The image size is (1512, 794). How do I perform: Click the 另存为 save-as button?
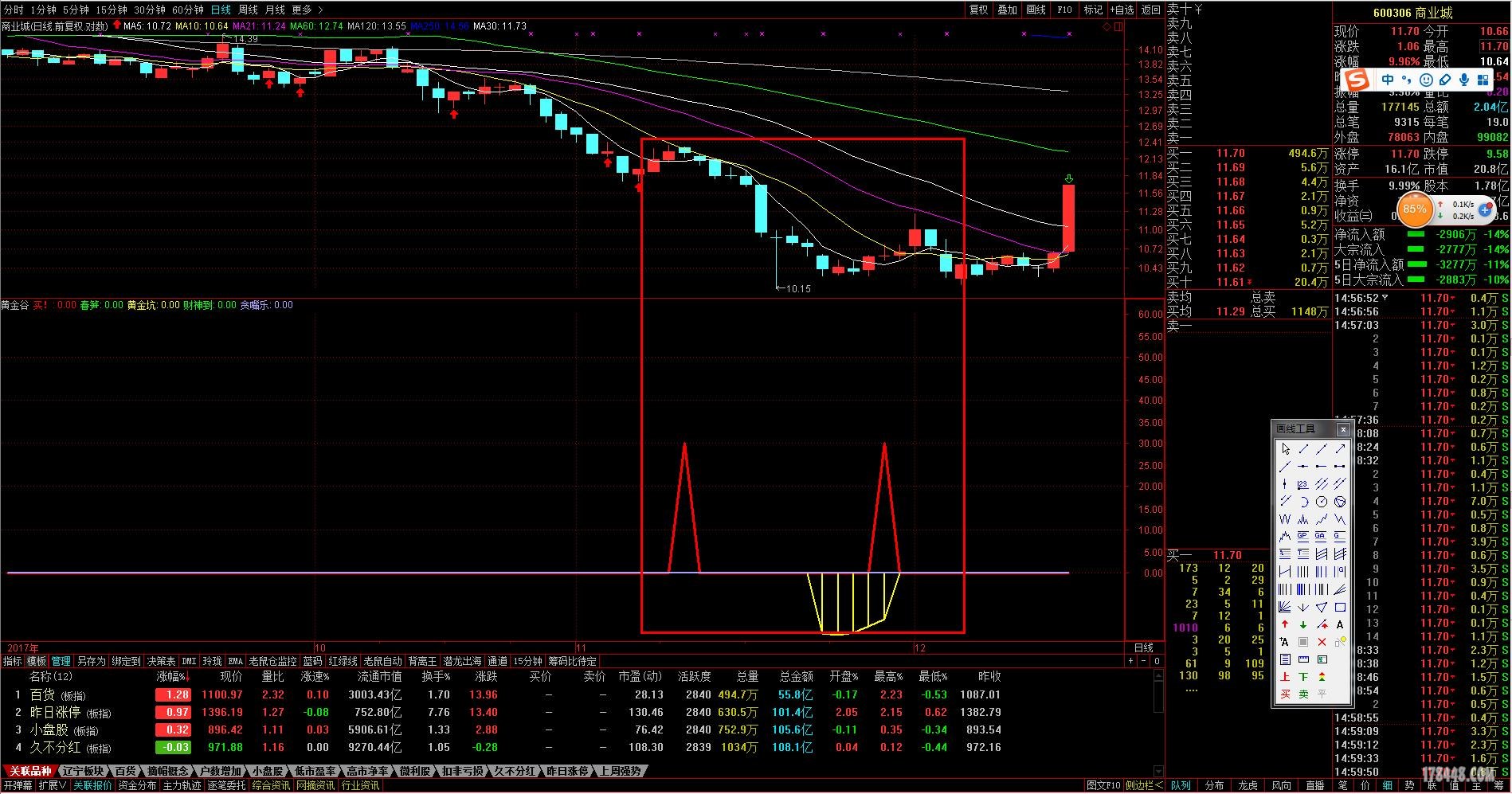point(92,661)
